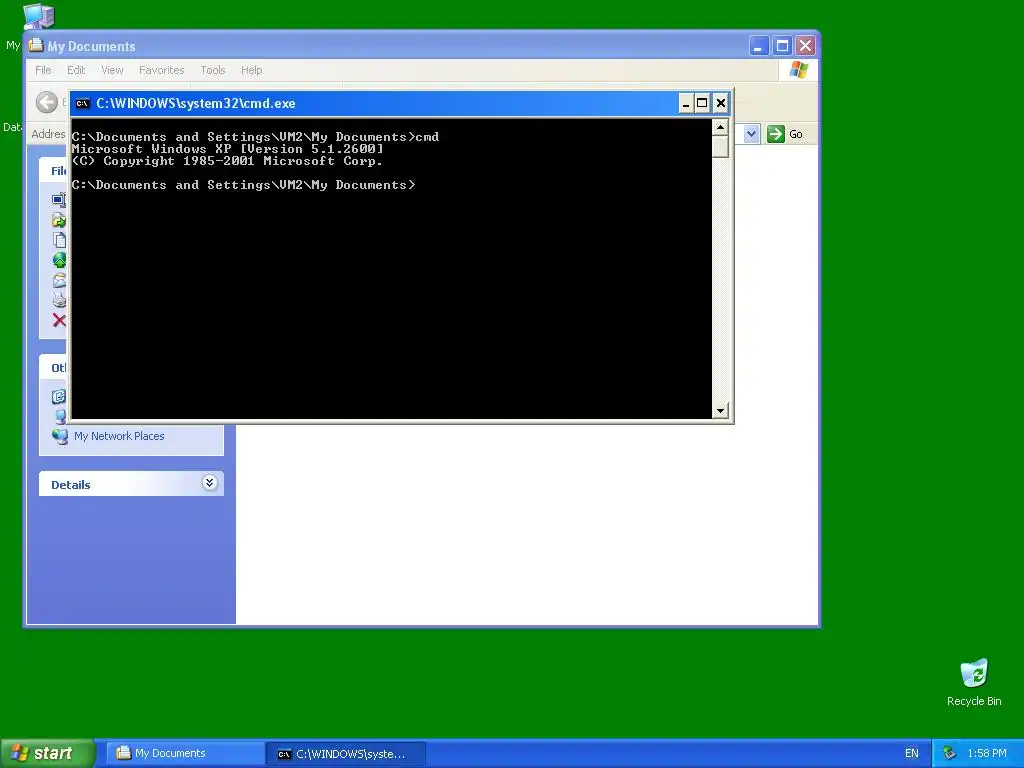
Task: Click the cmd window title bar icon
Action: click(x=82, y=103)
